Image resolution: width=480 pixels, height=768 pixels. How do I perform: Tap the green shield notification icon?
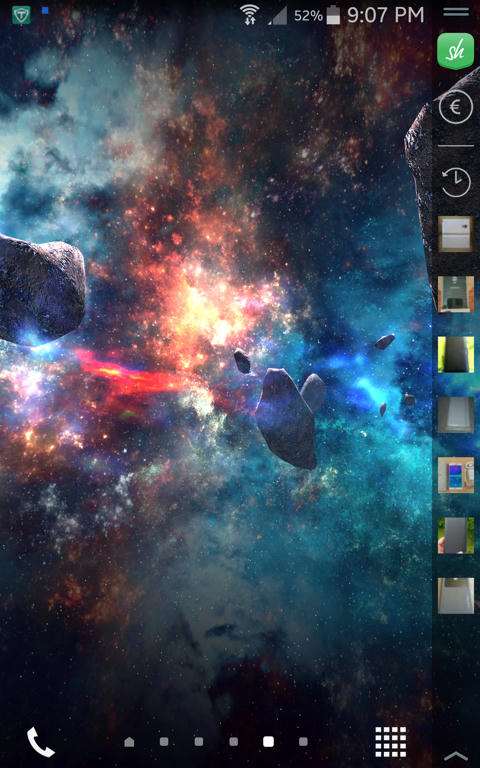pos(21,15)
